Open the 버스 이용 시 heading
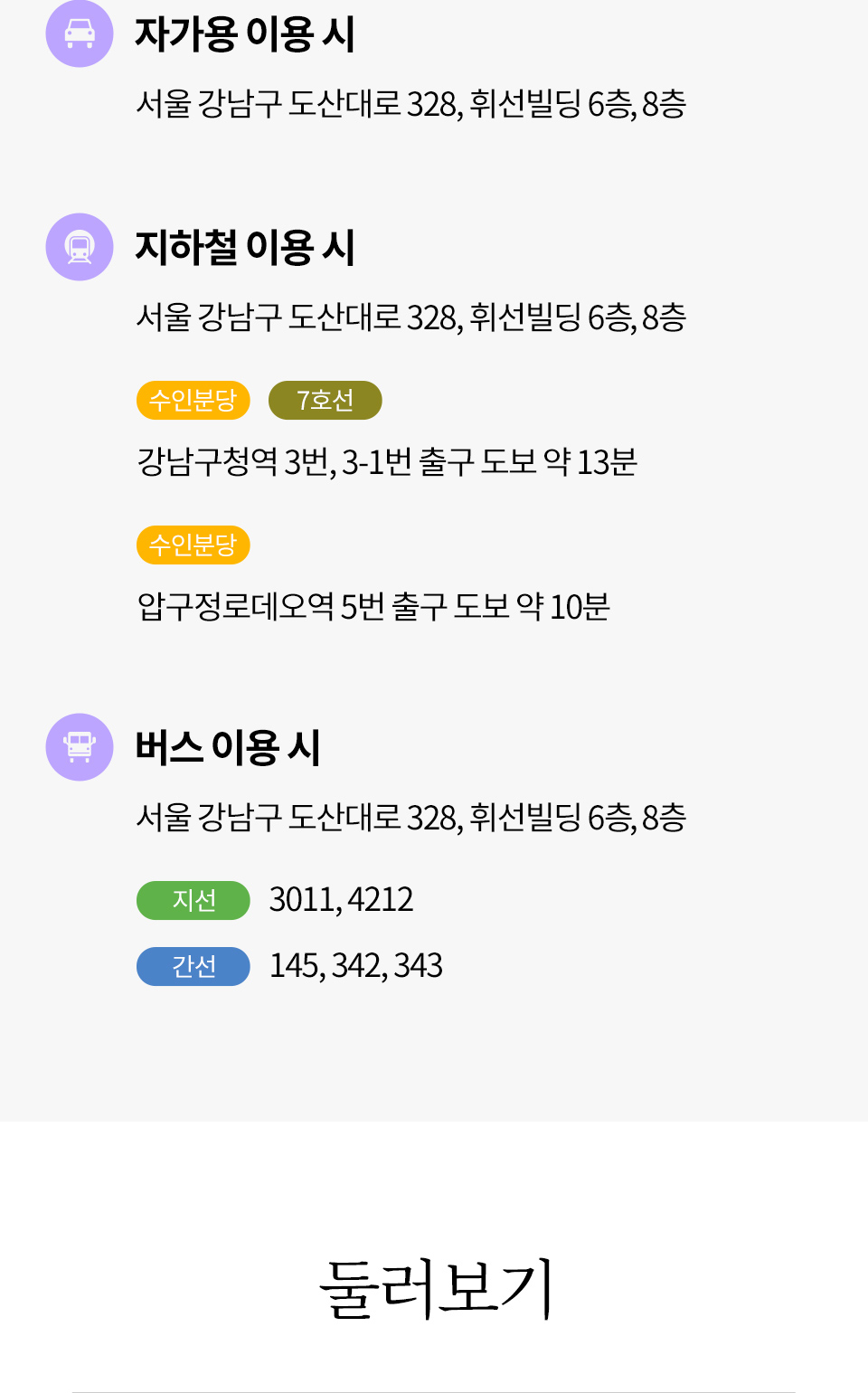The height and width of the screenshot is (1393, 868). pos(228,748)
